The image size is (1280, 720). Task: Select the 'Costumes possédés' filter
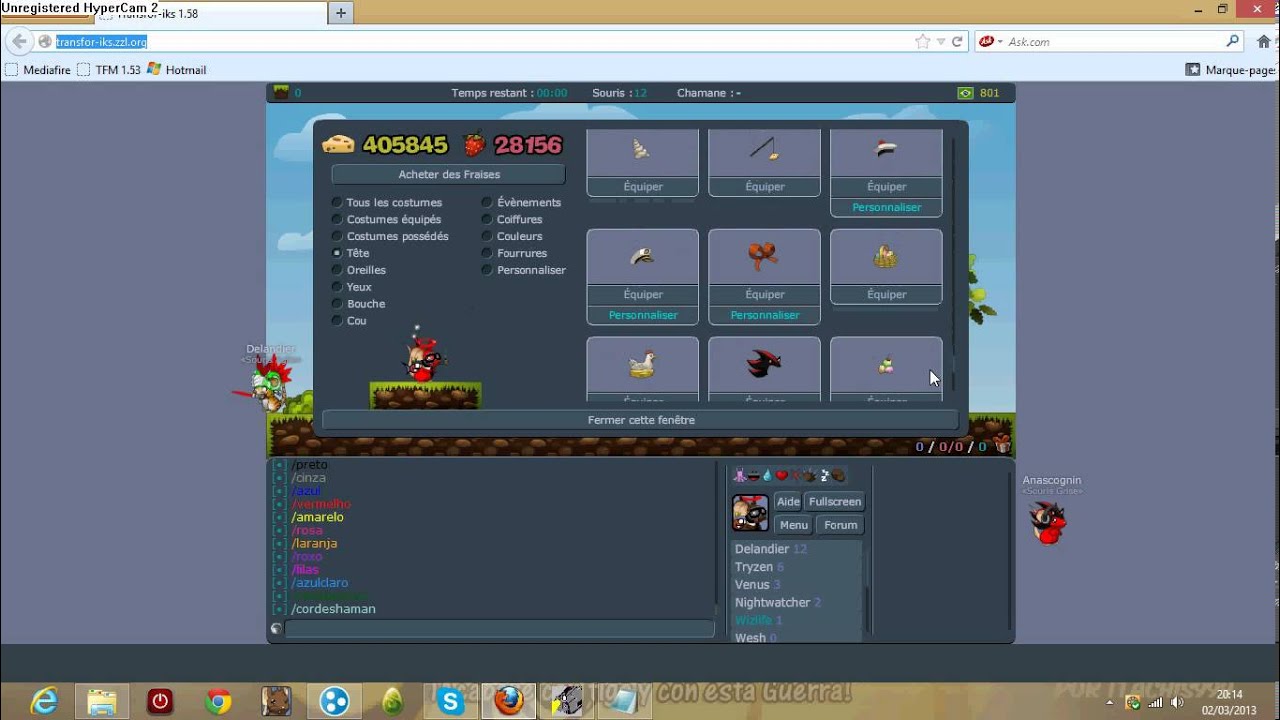tap(390, 237)
